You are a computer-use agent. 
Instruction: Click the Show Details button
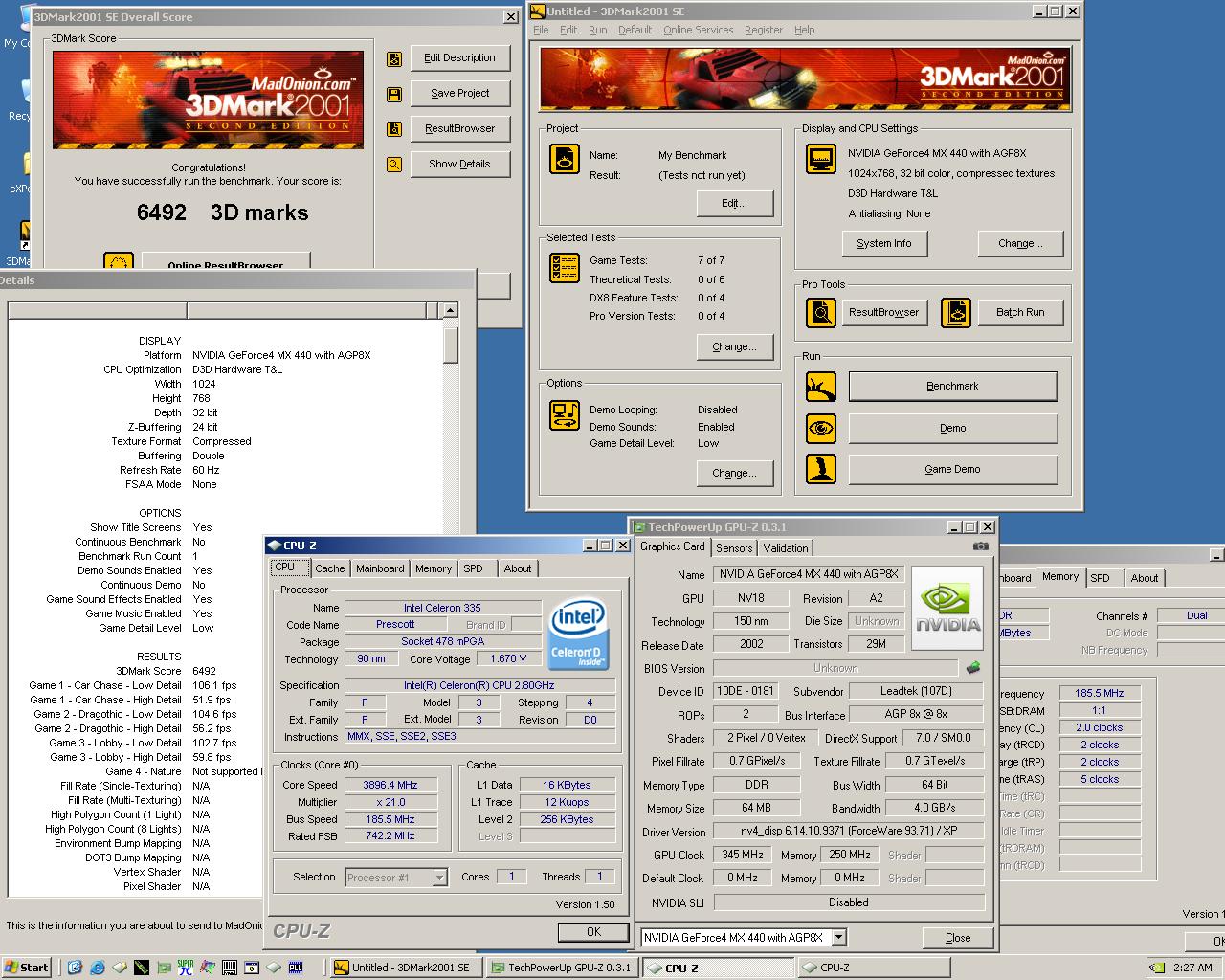pos(460,165)
